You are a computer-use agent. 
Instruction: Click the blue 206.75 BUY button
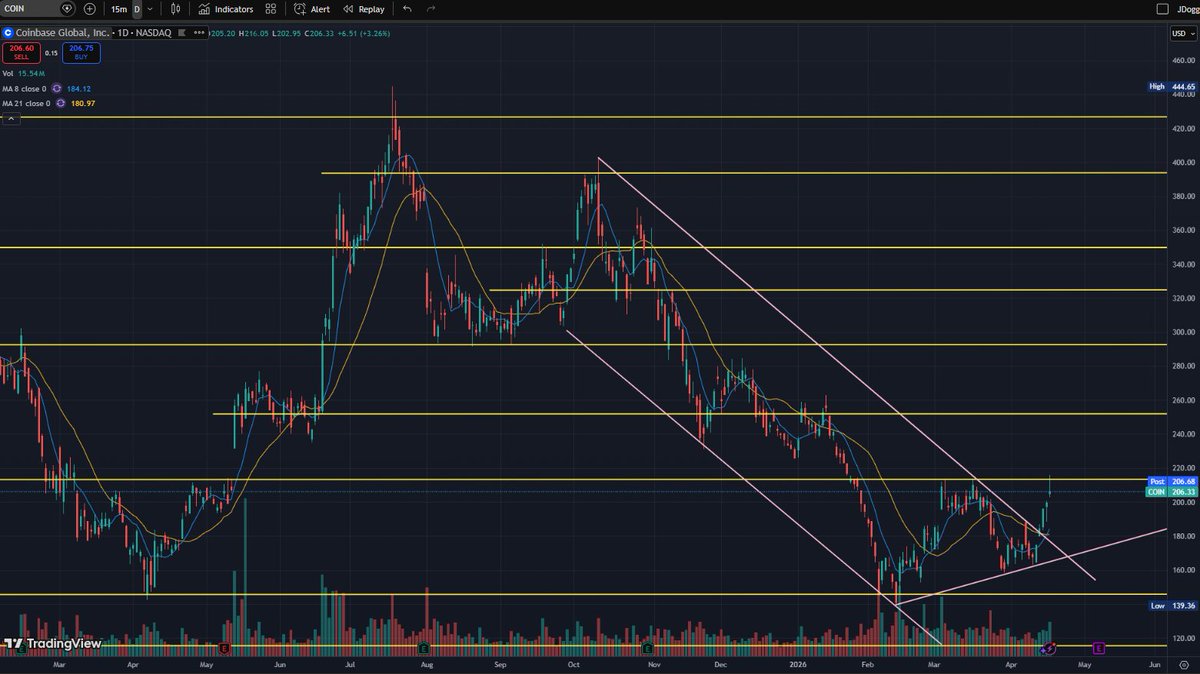pos(82,51)
